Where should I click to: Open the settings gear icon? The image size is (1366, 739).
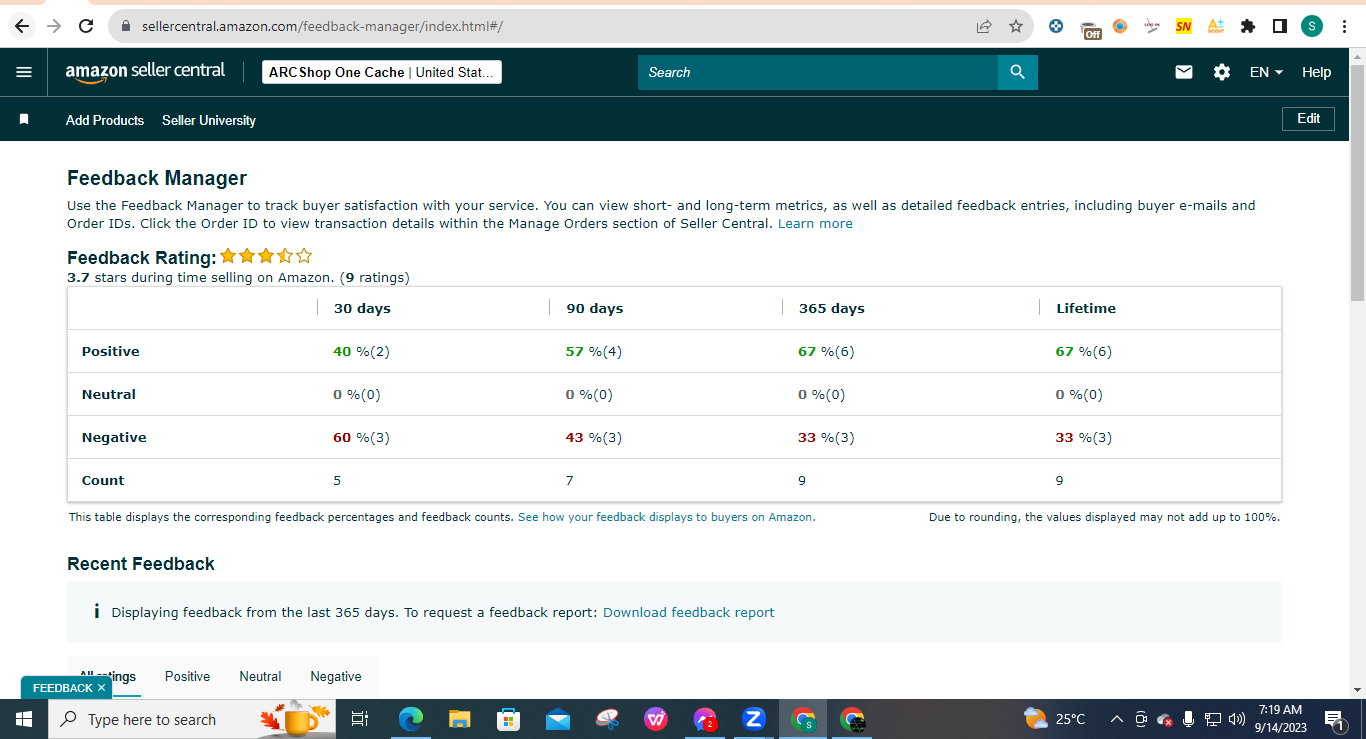tap(1221, 72)
